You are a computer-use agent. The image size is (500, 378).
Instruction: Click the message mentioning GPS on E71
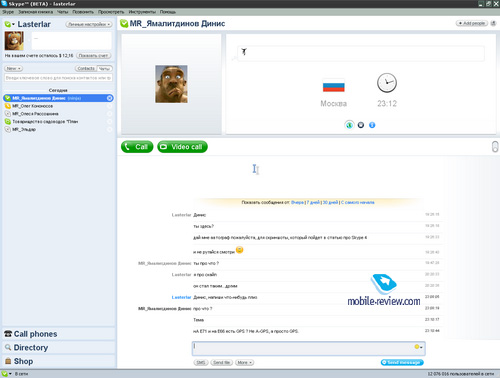pyautogui.click(x=246, y=331)
